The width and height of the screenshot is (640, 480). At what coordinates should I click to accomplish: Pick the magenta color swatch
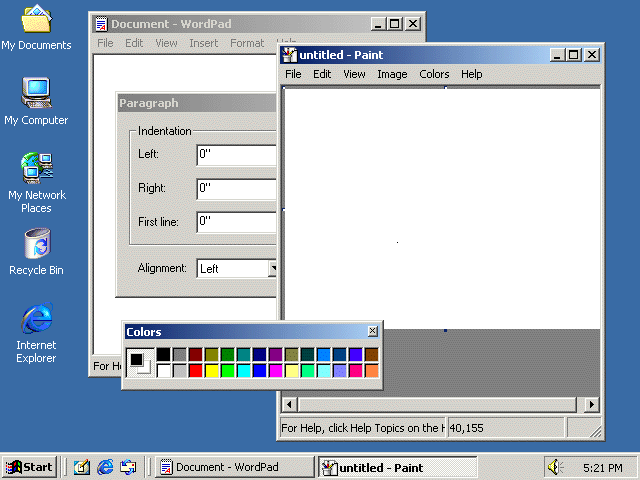tap(276, 371)
